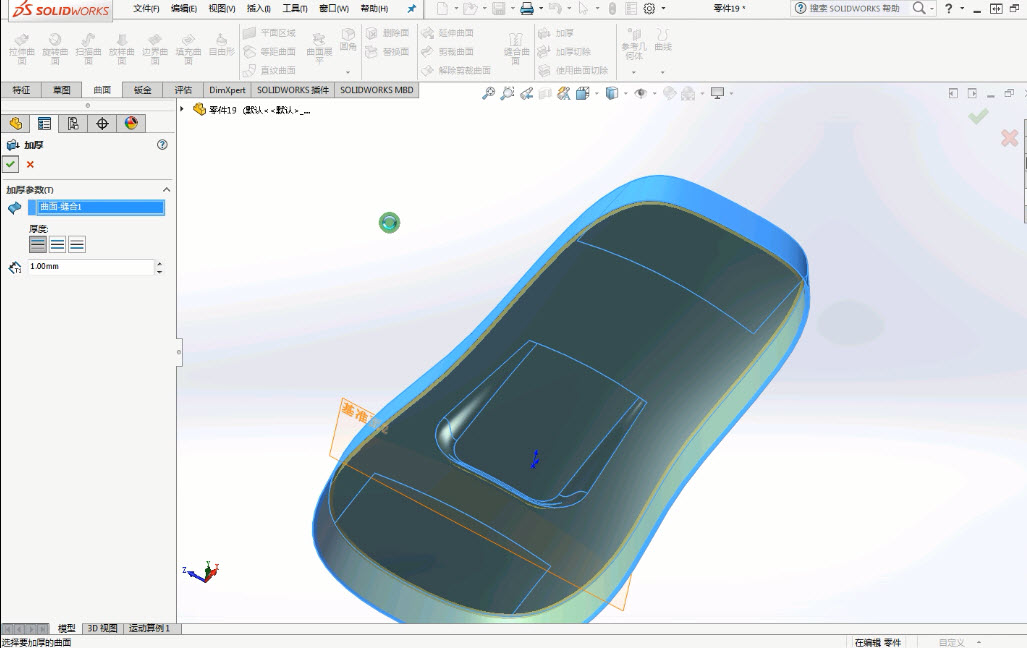Confirm with the graphics-area green checkmark
1027x648 pixels.
pos(979,117)
